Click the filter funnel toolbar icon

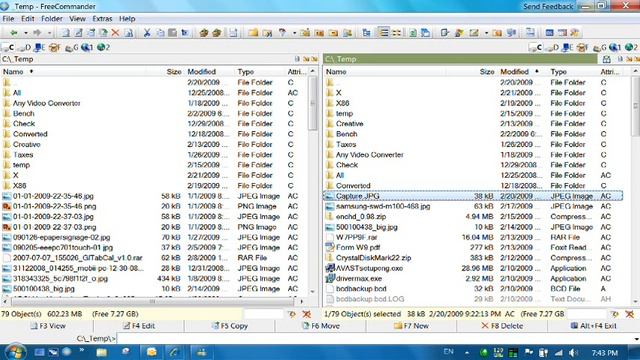[x=282, y=33]
